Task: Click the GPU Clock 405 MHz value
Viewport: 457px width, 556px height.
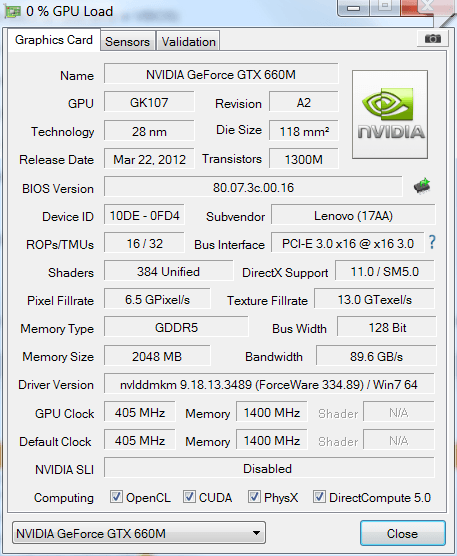Action: (x=140, y=412)
